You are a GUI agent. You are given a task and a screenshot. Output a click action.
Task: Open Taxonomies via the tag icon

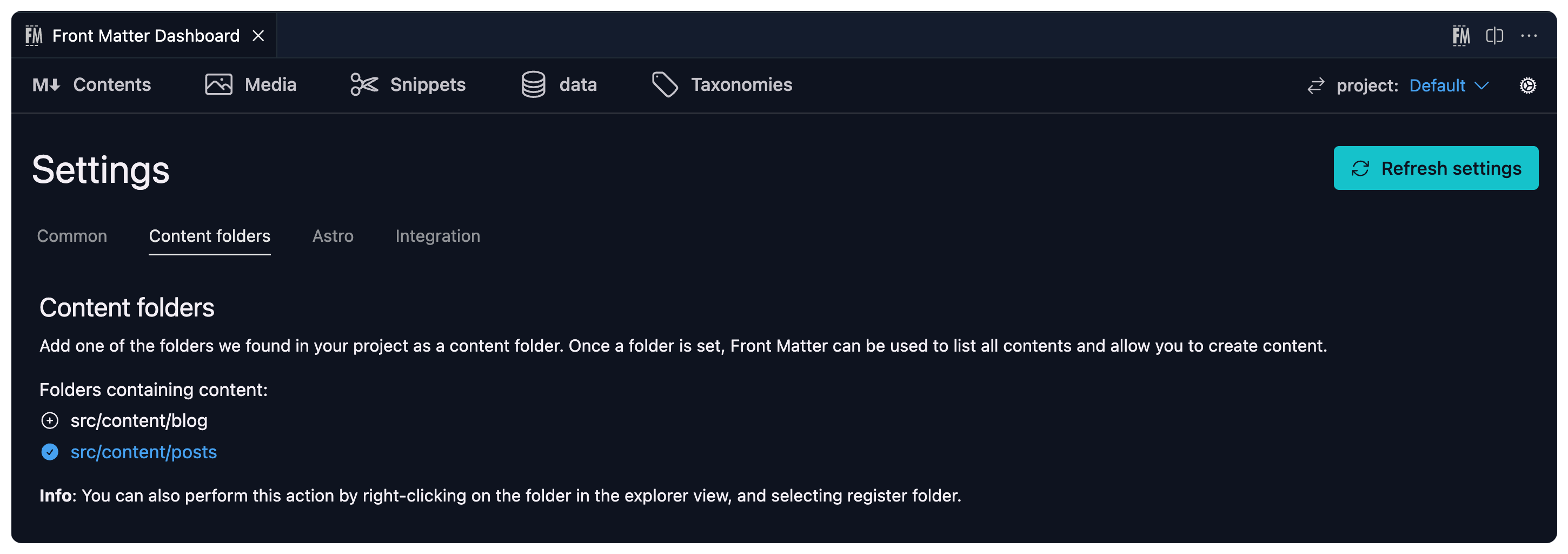(x=665, y=84)
